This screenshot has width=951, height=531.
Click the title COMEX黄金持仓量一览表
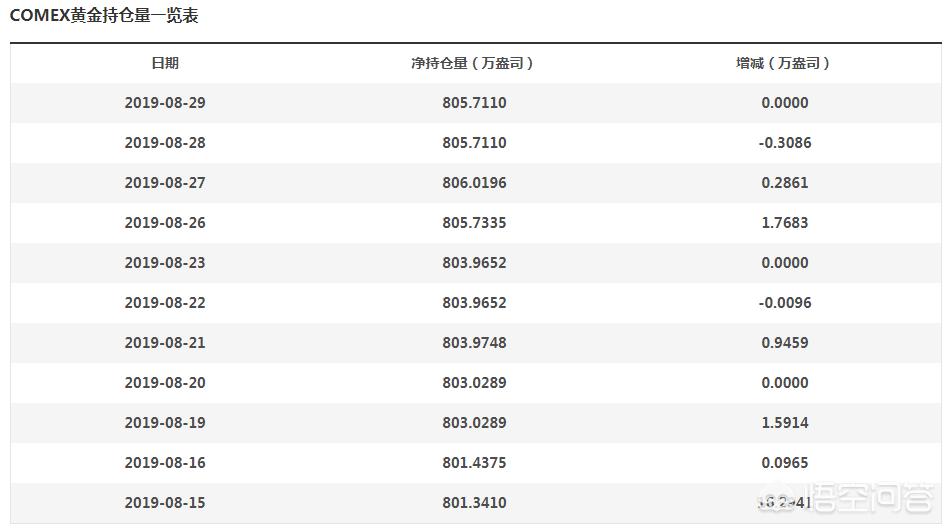click(104, 15)
